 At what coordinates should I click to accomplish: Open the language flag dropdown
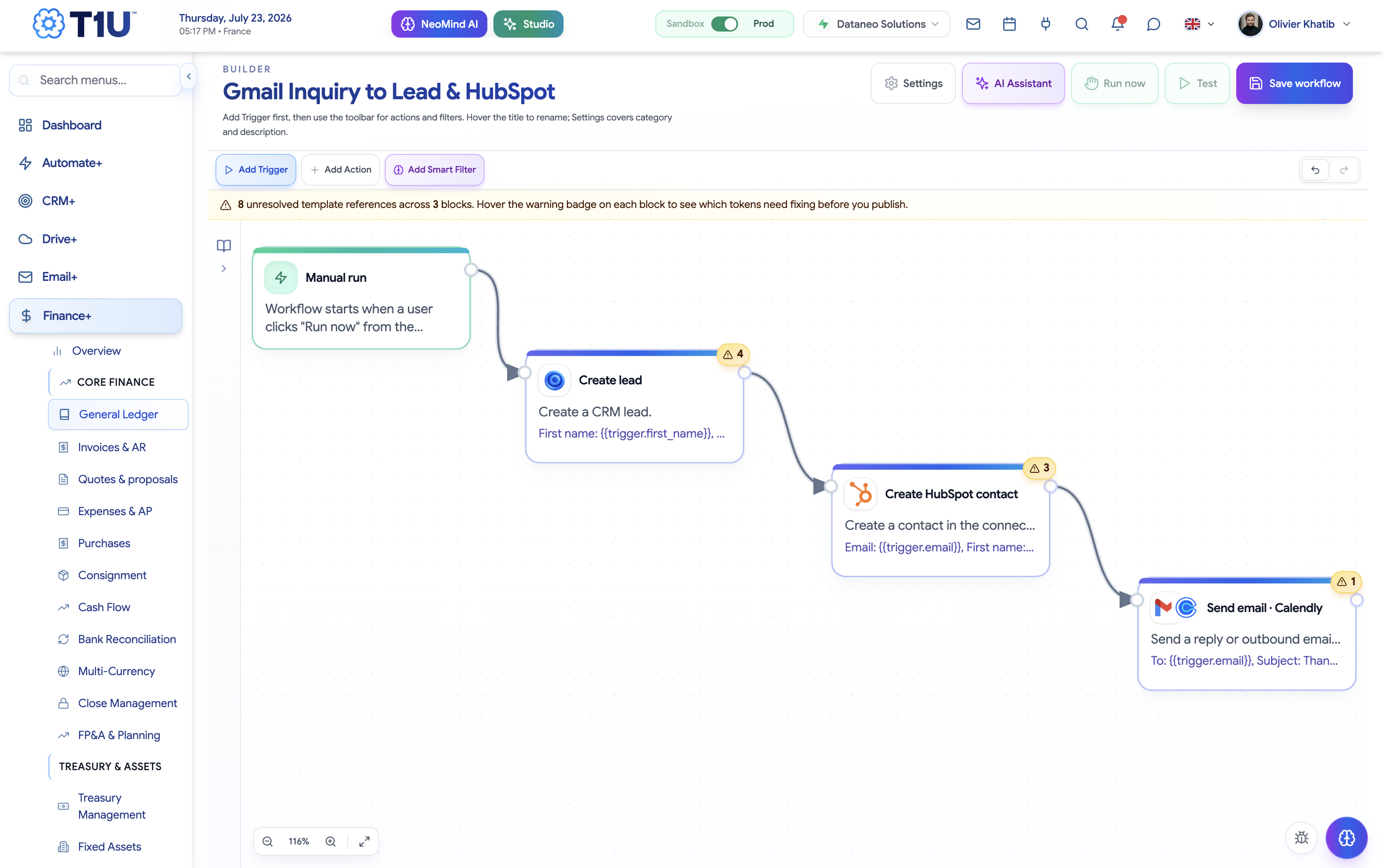coord(1199,24)
